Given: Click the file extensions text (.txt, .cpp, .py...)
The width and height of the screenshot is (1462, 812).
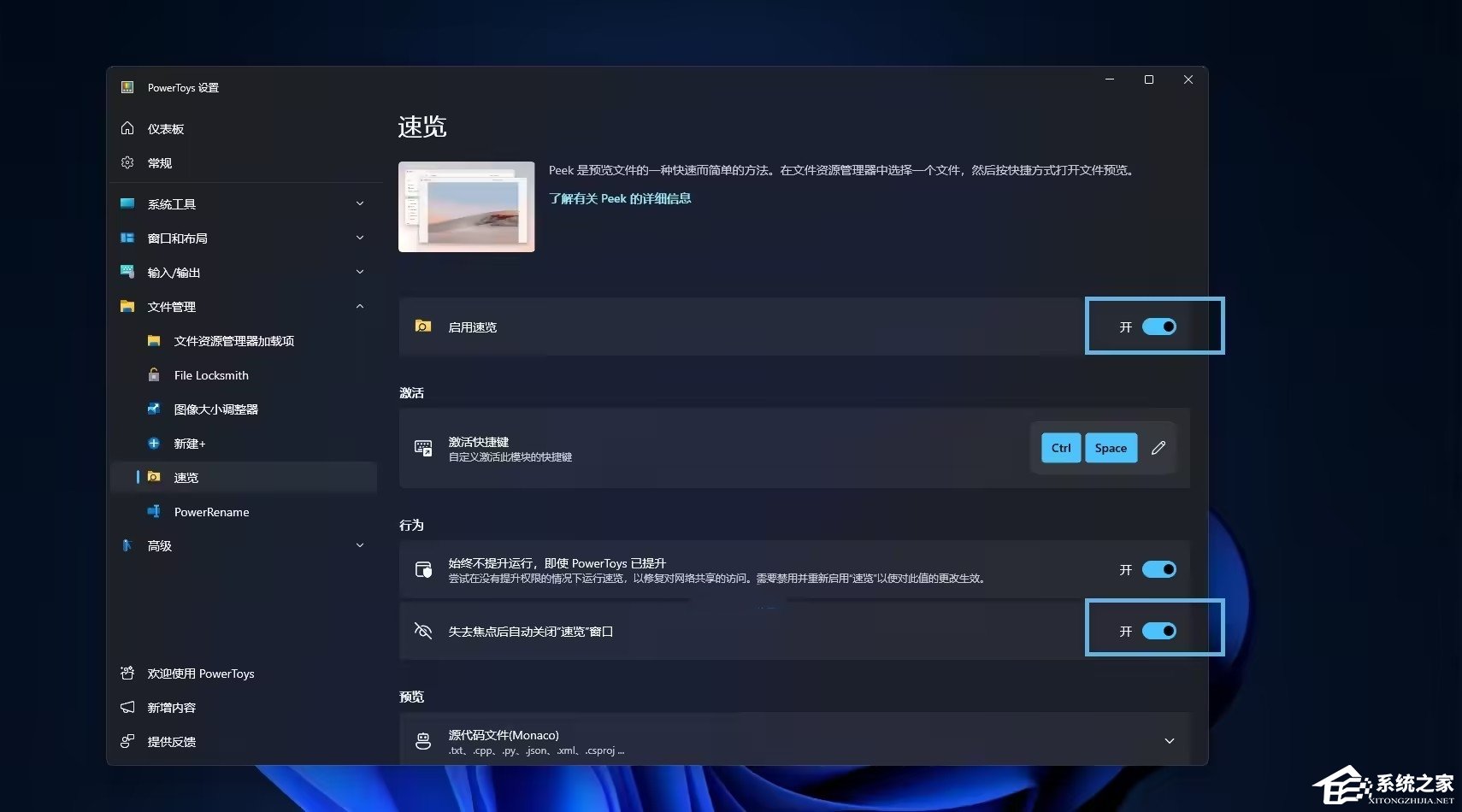Looking at the screenshot, I should (536, 750).
